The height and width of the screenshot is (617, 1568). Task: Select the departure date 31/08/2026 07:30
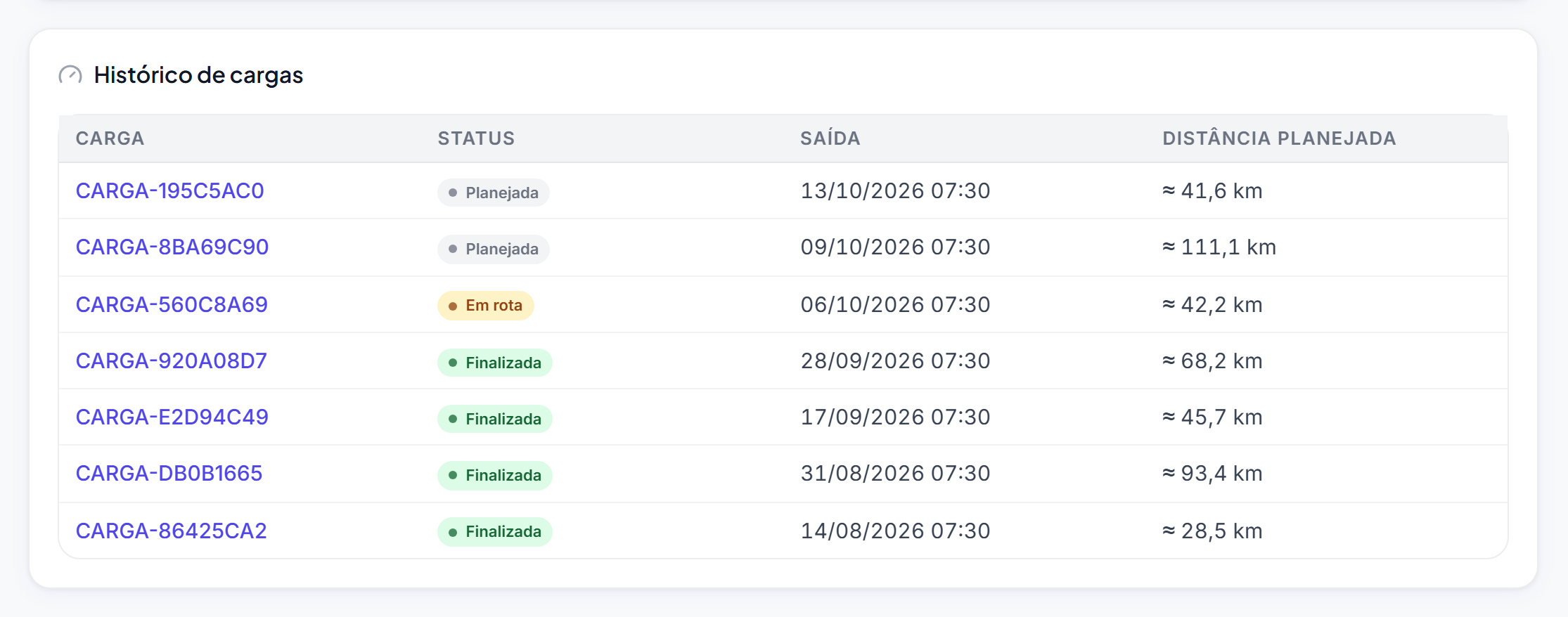[895, 474]
